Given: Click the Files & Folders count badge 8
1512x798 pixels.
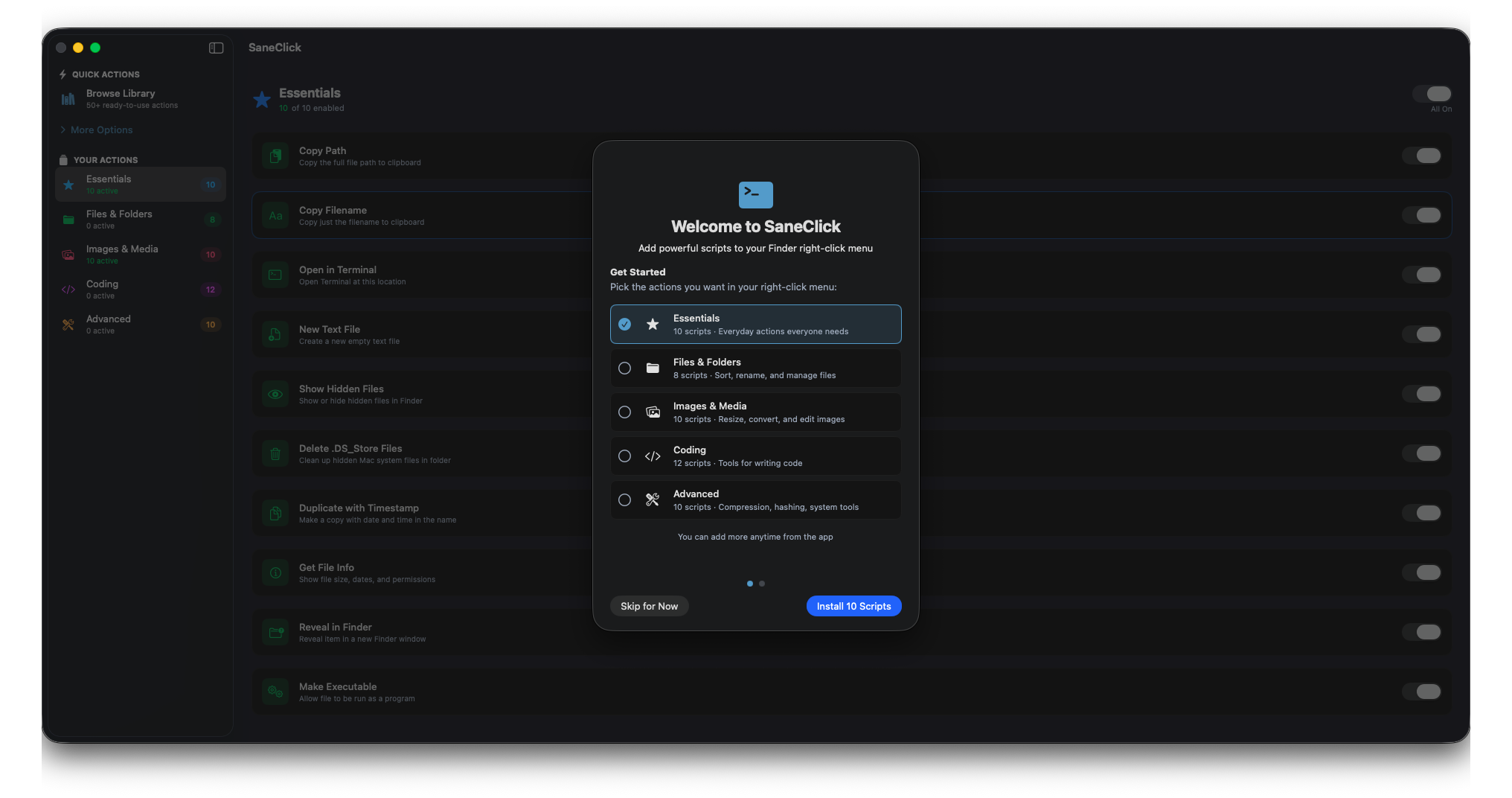Looking at the screenshot, I should (x=212, y=220).
